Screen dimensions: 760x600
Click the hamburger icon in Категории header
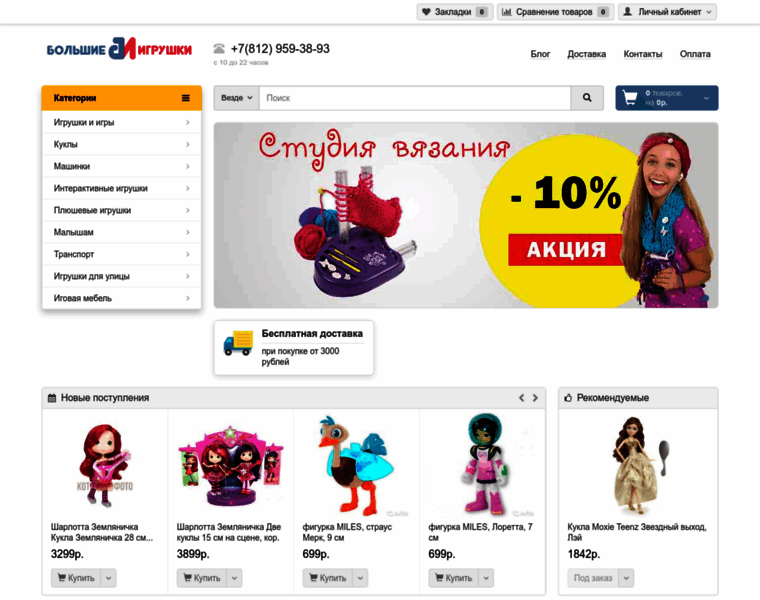click(186, 98)
